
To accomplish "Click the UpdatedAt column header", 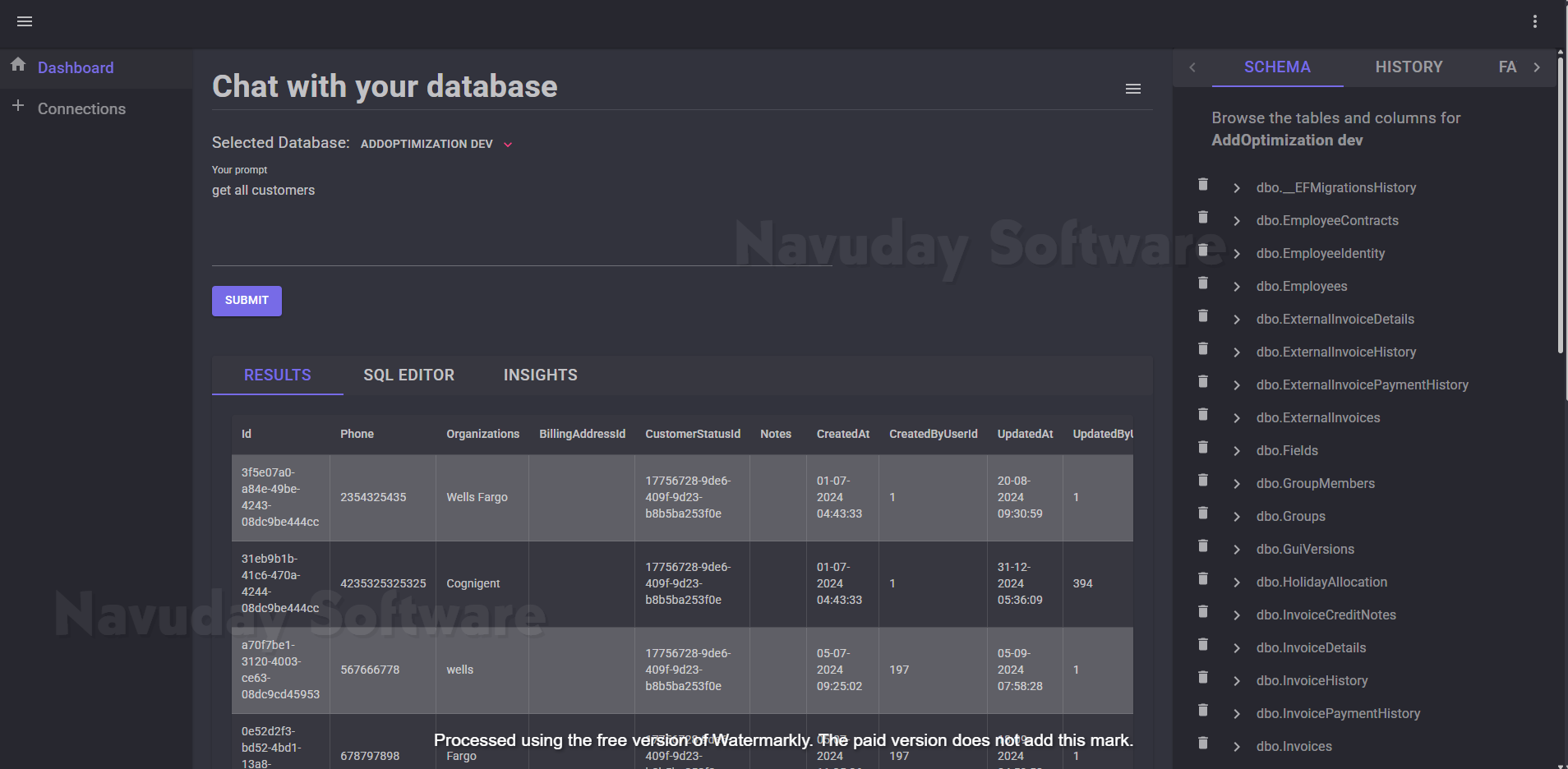I will coord(1025,434).
